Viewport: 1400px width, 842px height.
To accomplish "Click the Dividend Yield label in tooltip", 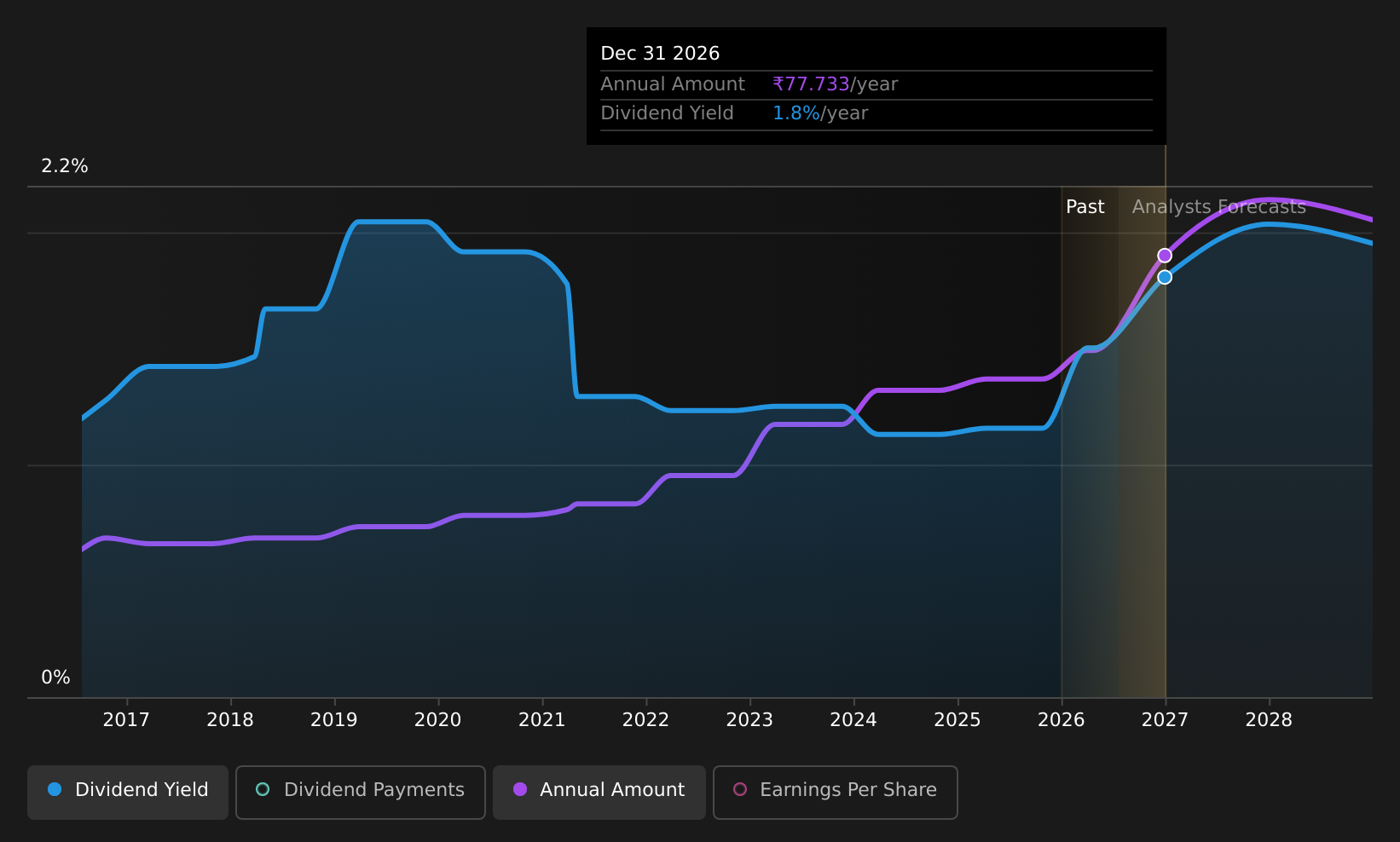I will [667, 113].
